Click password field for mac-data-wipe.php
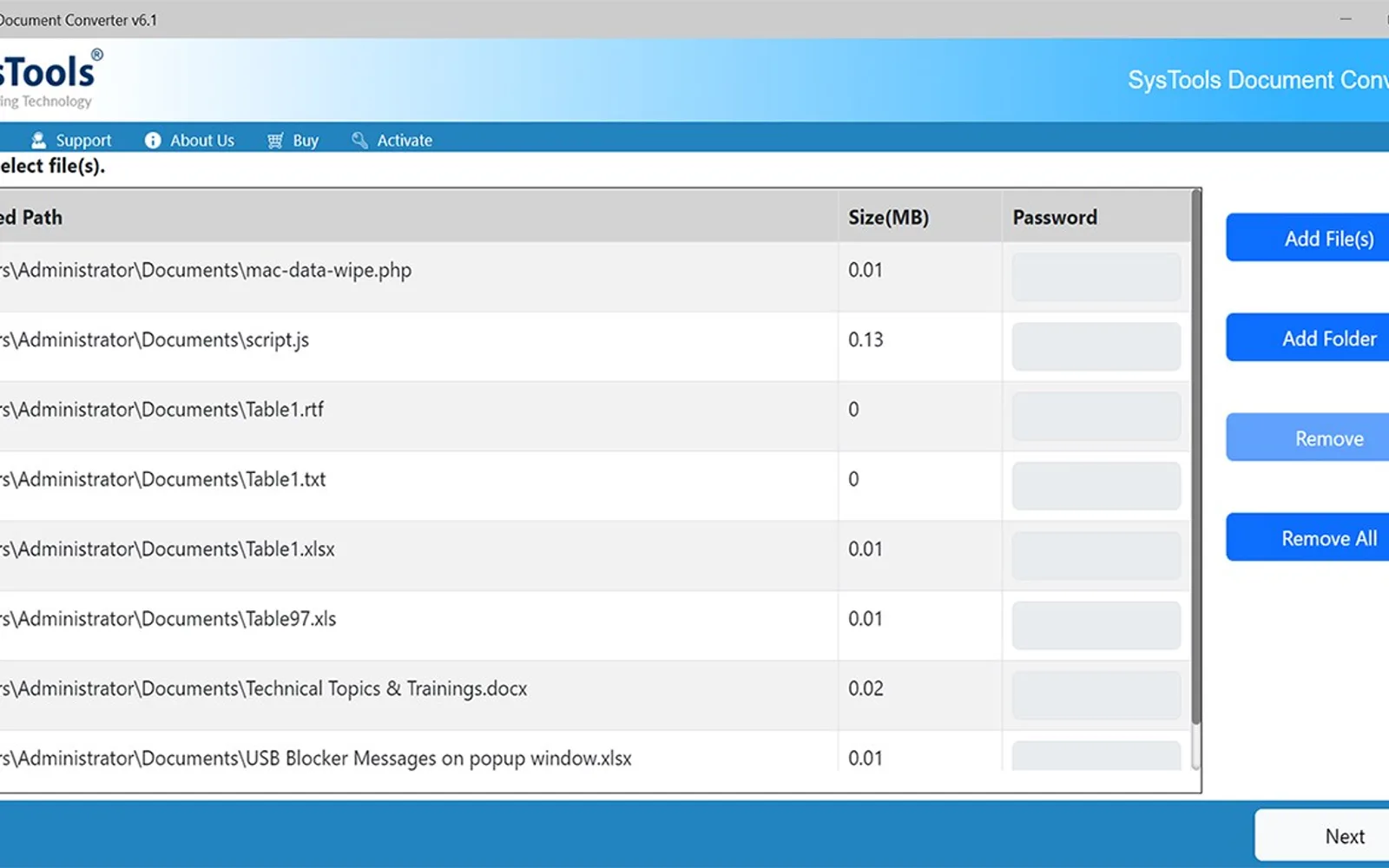Screen dimensions: 1389x868 point(1096,277)
